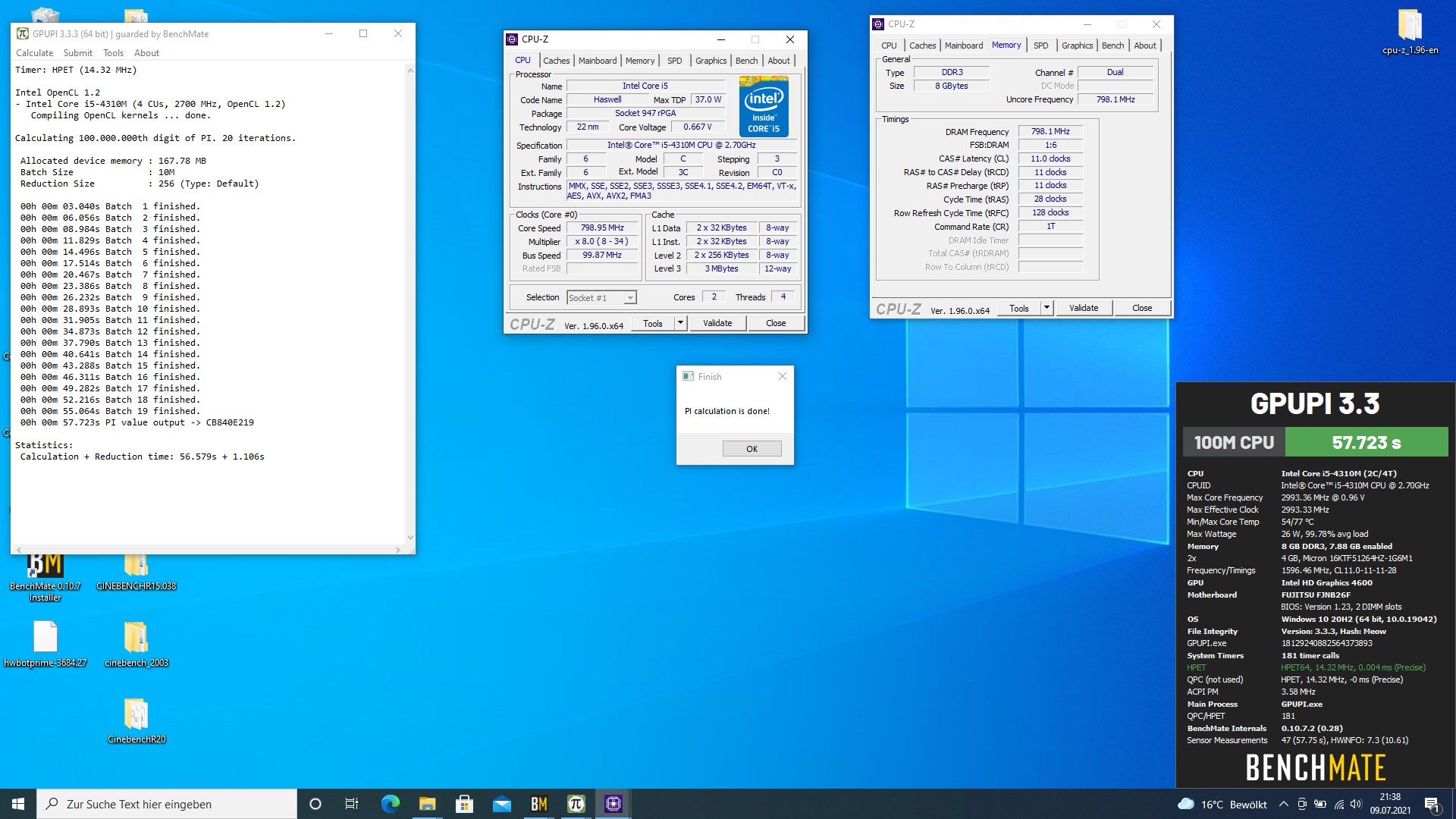Image resolution: width=1456 pixels, height=819 pixels.
Task: Click Close button in left CPU-Z window
Action: (x=776, y=323)
